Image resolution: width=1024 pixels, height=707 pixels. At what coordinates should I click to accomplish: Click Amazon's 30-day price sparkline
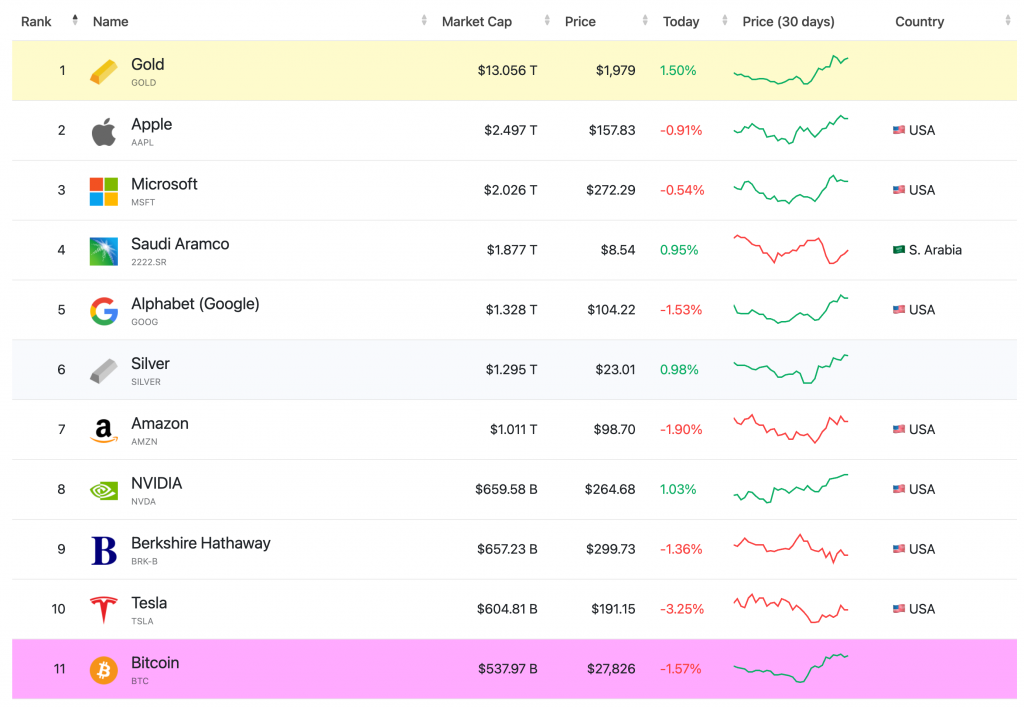791,429
